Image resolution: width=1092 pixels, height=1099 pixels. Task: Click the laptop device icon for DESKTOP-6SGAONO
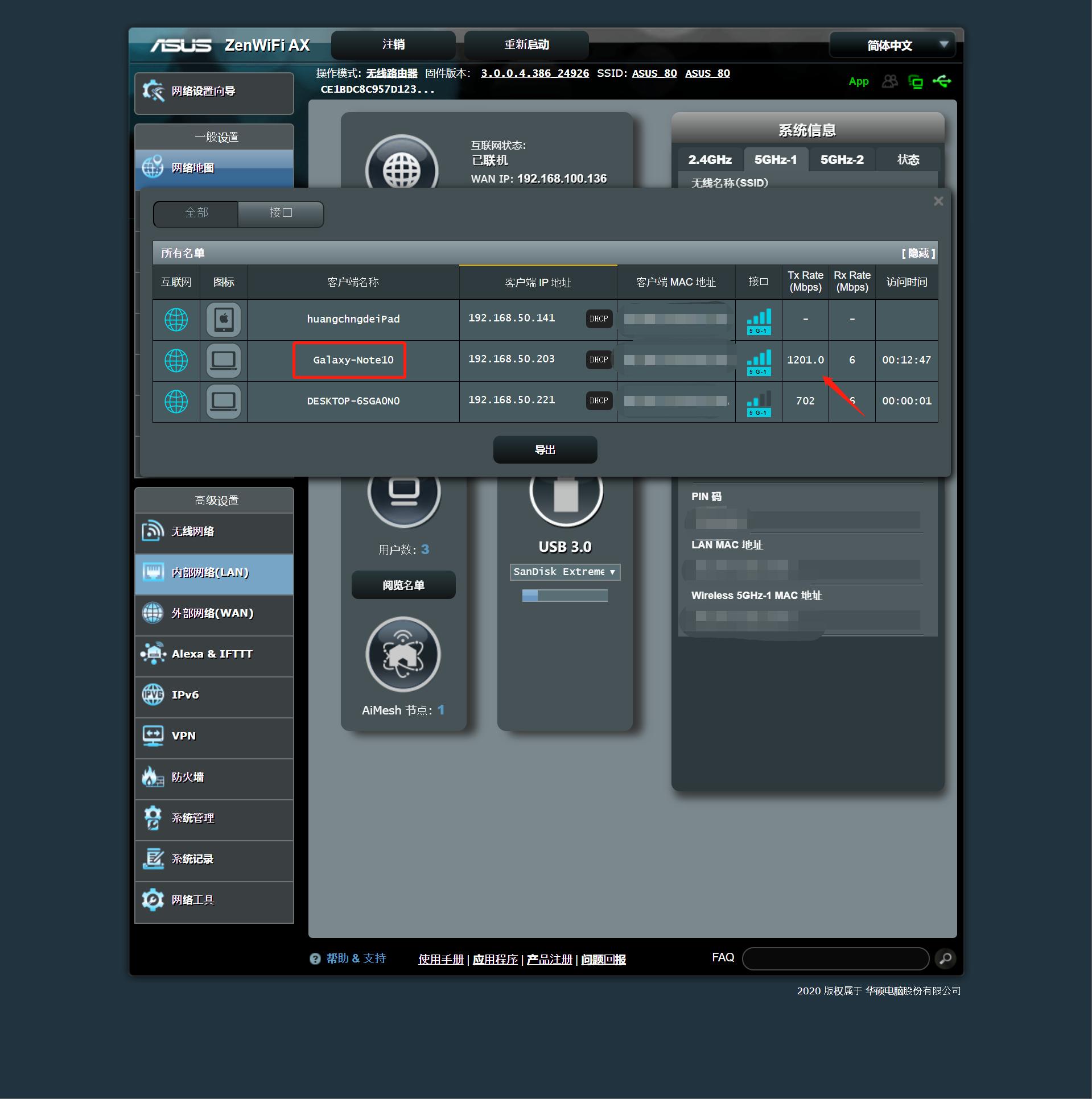224,401
